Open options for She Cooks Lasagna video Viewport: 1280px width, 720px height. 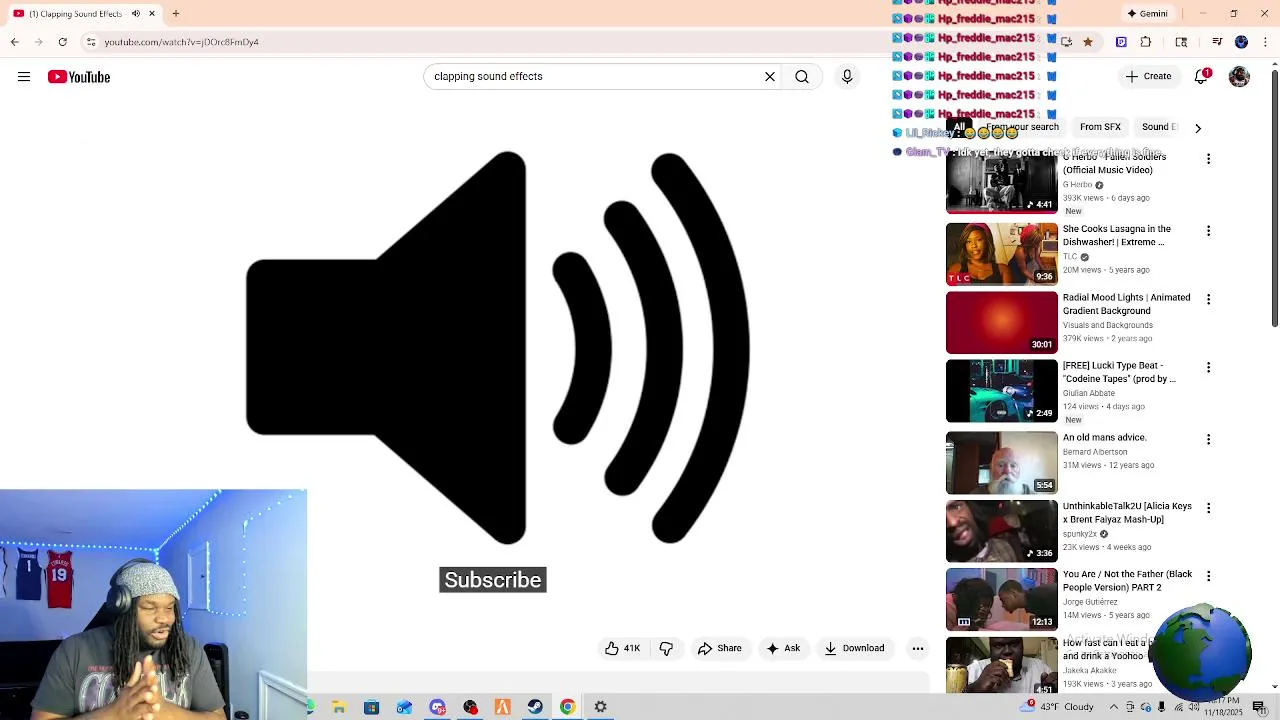1208,231
